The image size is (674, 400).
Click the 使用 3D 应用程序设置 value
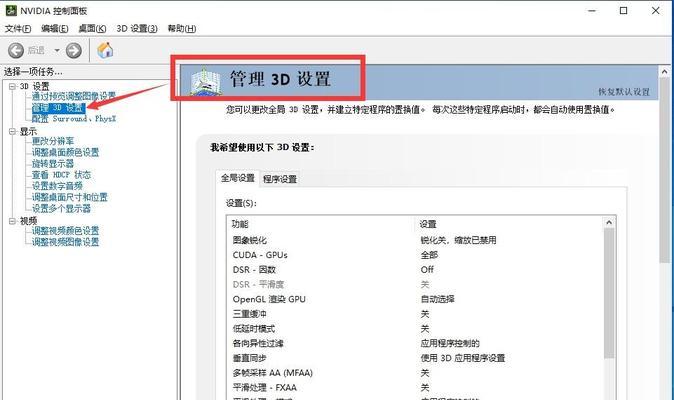[463, 358]
